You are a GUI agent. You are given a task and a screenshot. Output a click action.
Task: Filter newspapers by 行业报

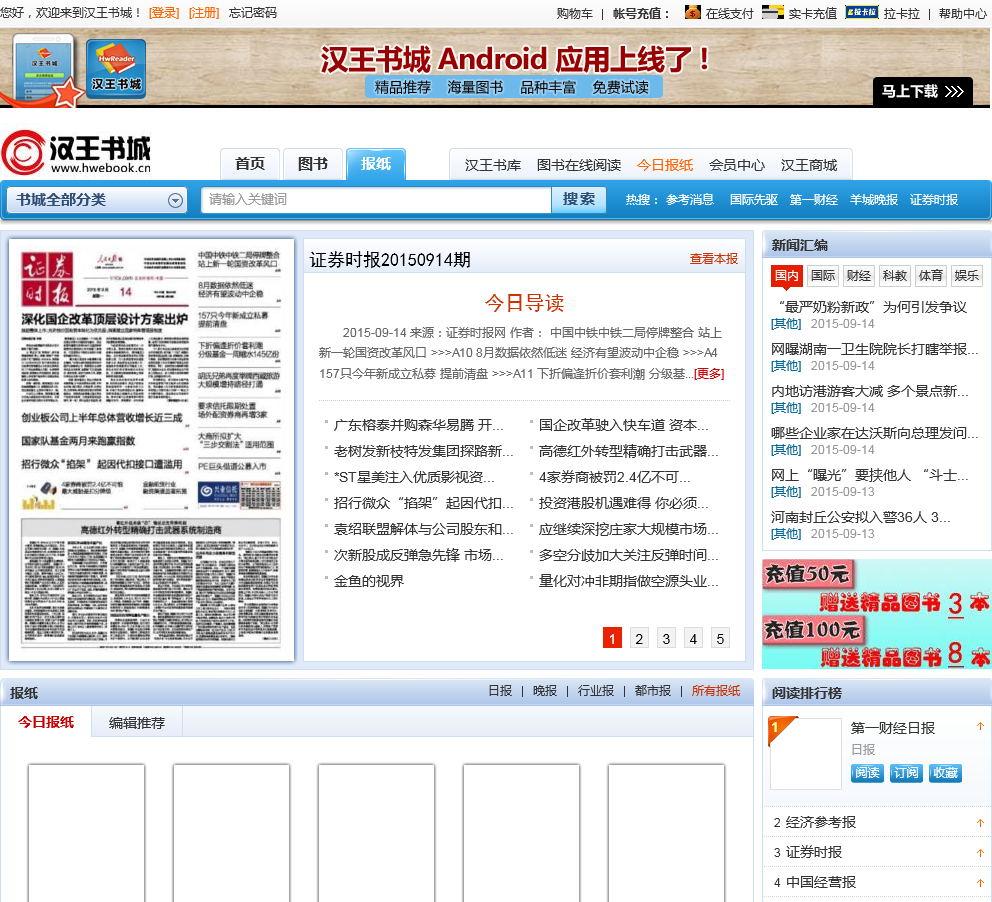point(595,691)
